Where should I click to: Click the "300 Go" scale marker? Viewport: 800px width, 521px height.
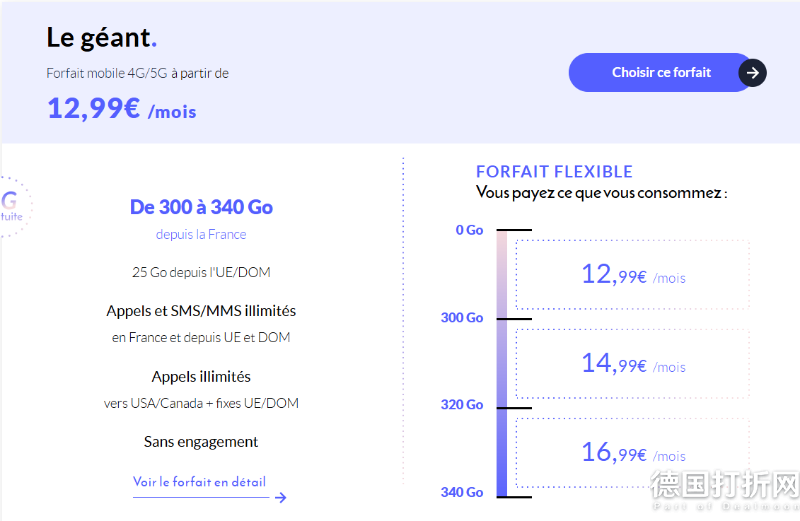[x=462, y=318]
